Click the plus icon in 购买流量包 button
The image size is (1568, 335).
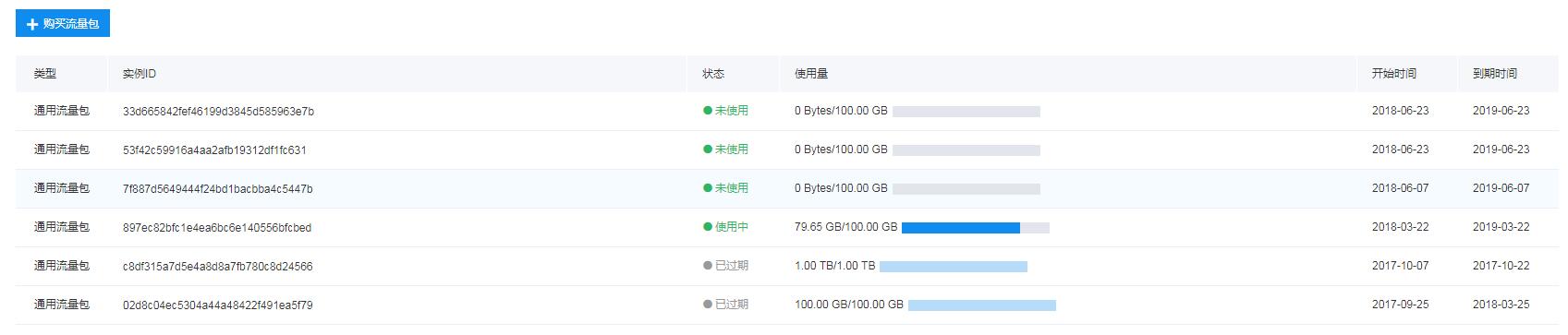pos(32,25)
